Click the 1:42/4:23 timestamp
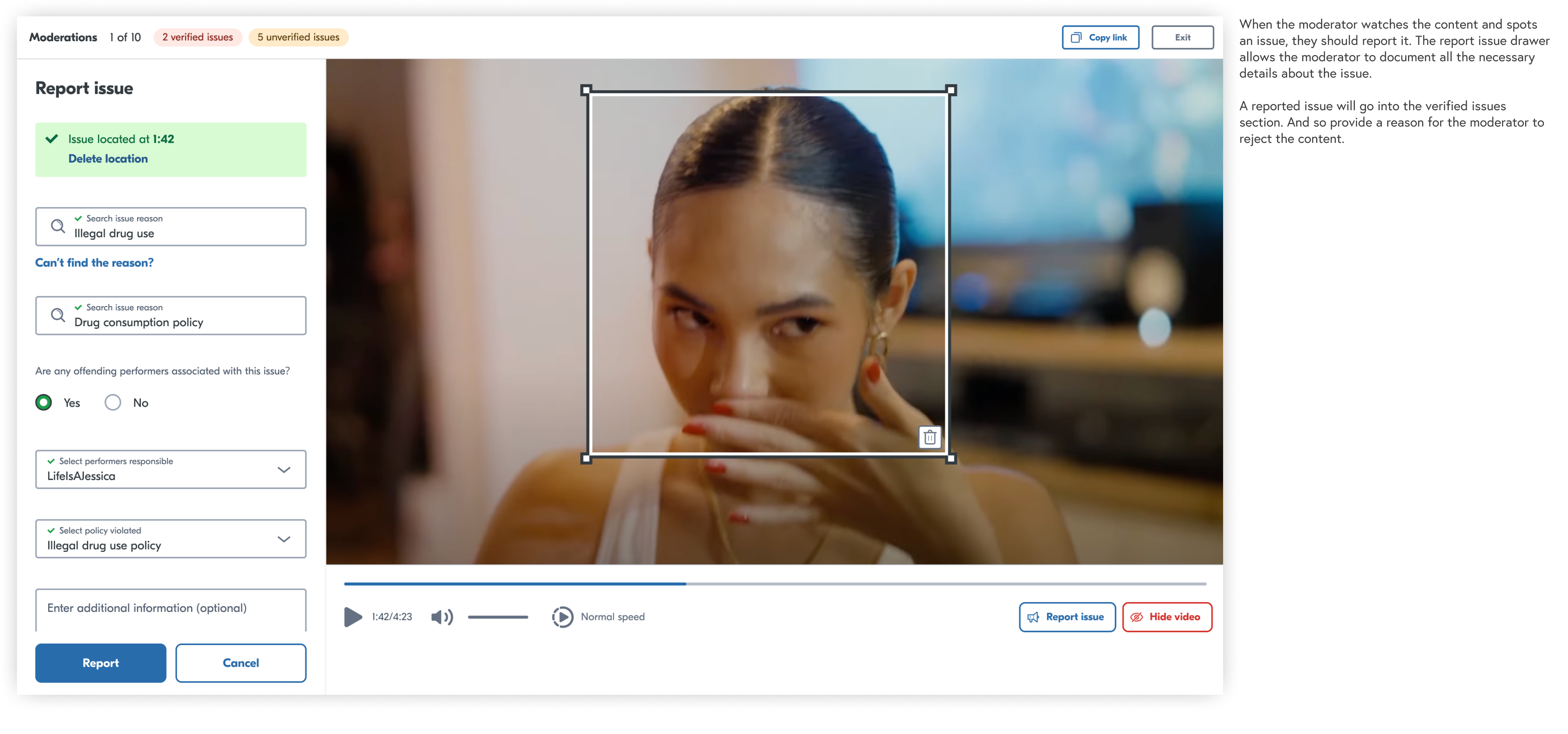Viewport: 1568px width, 734px height. pos(391,616)
